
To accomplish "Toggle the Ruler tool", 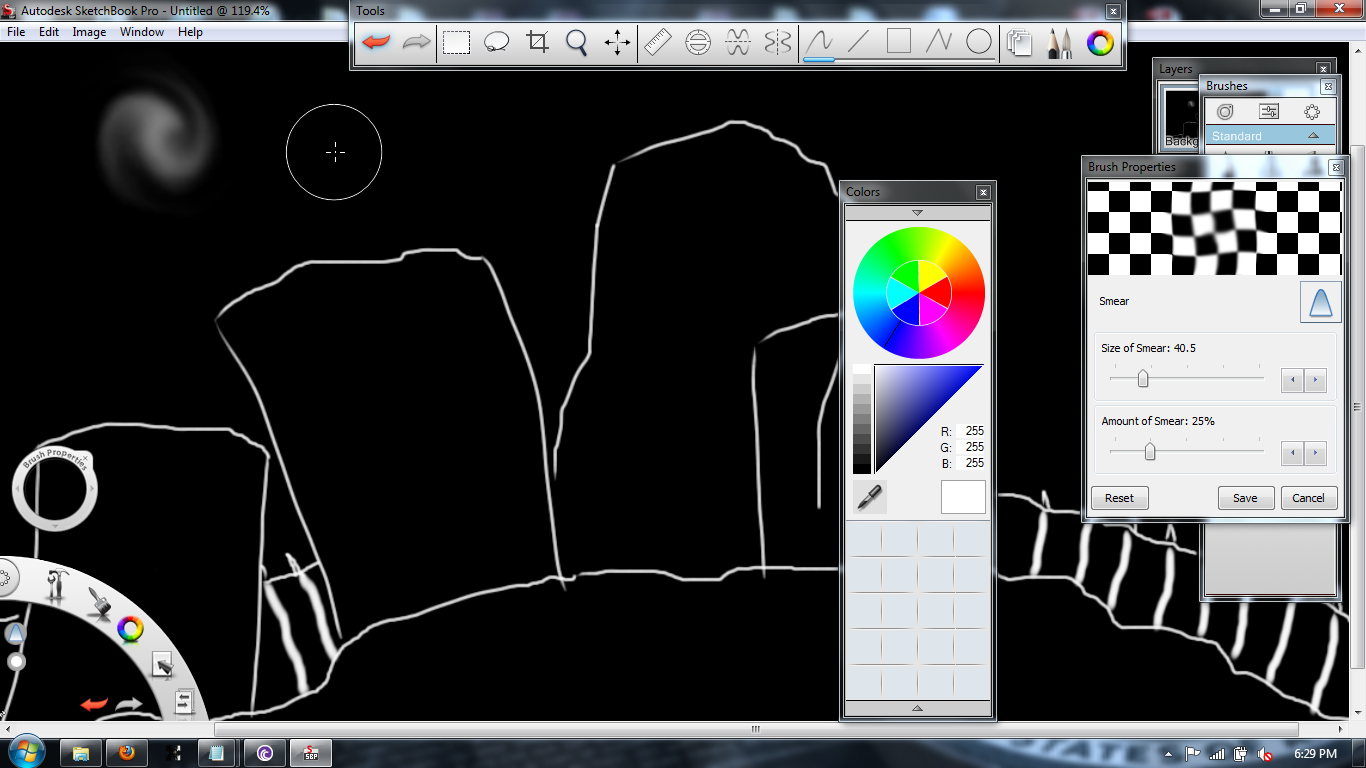I will (658, 42).
